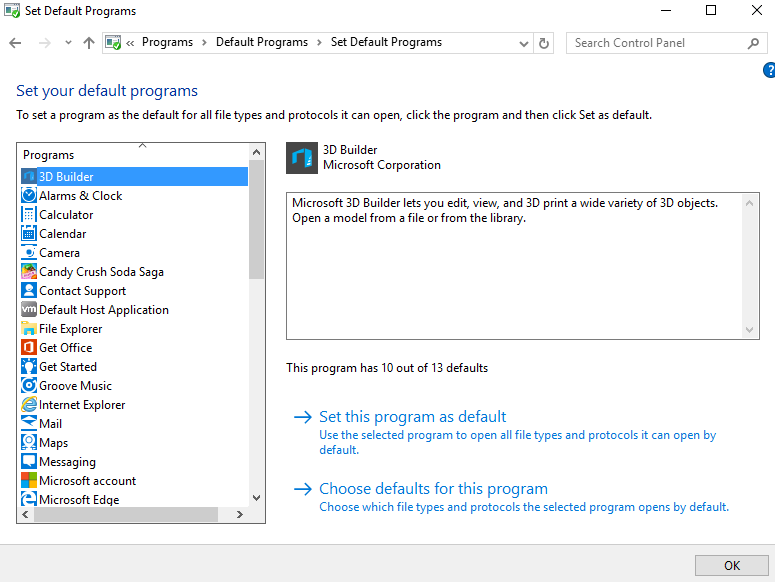The width and height of the screenshot is (775, 582).
Task: Open the Programs breadcrumb
Action: (168, 42)
